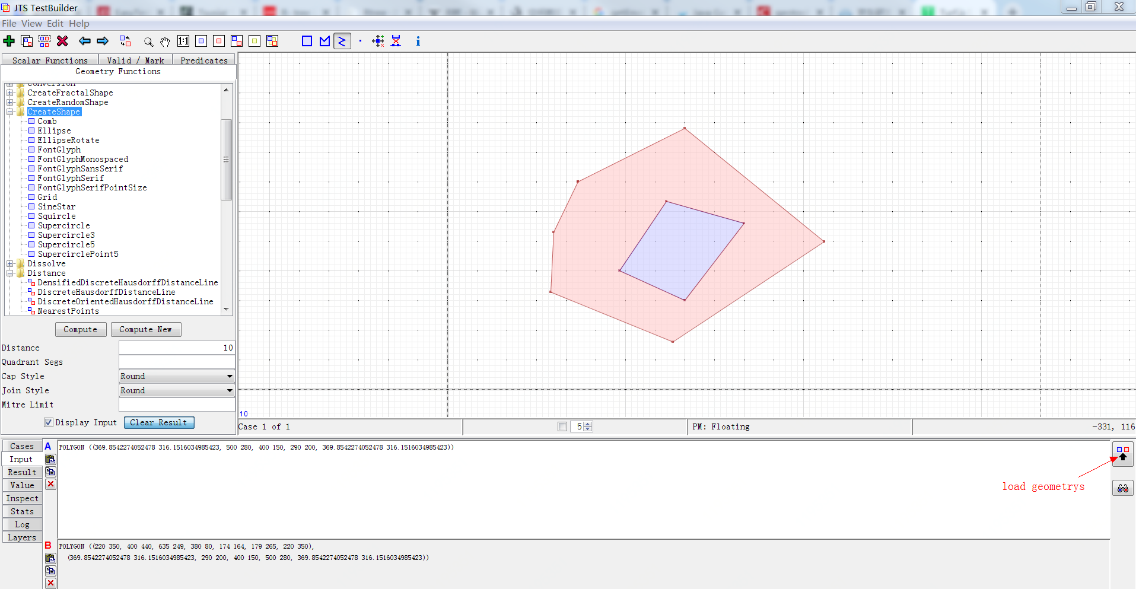Screen dimensions: 1136x589
Task: Click the binoculars geometry inspect icon
Action: [x=1121, y=488]
